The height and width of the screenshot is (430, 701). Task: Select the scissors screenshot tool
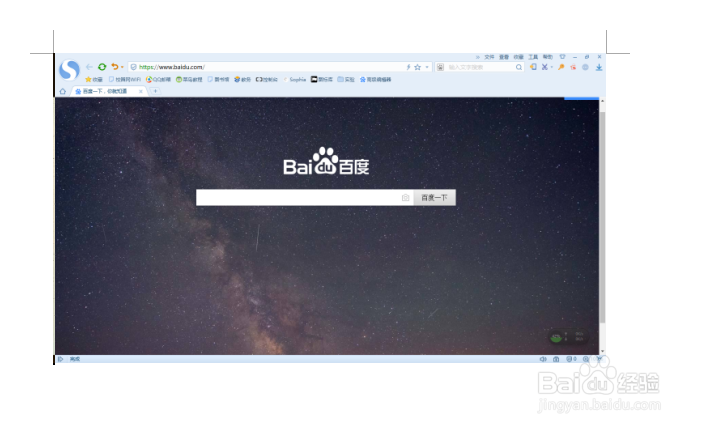click(x=545, y=67)
